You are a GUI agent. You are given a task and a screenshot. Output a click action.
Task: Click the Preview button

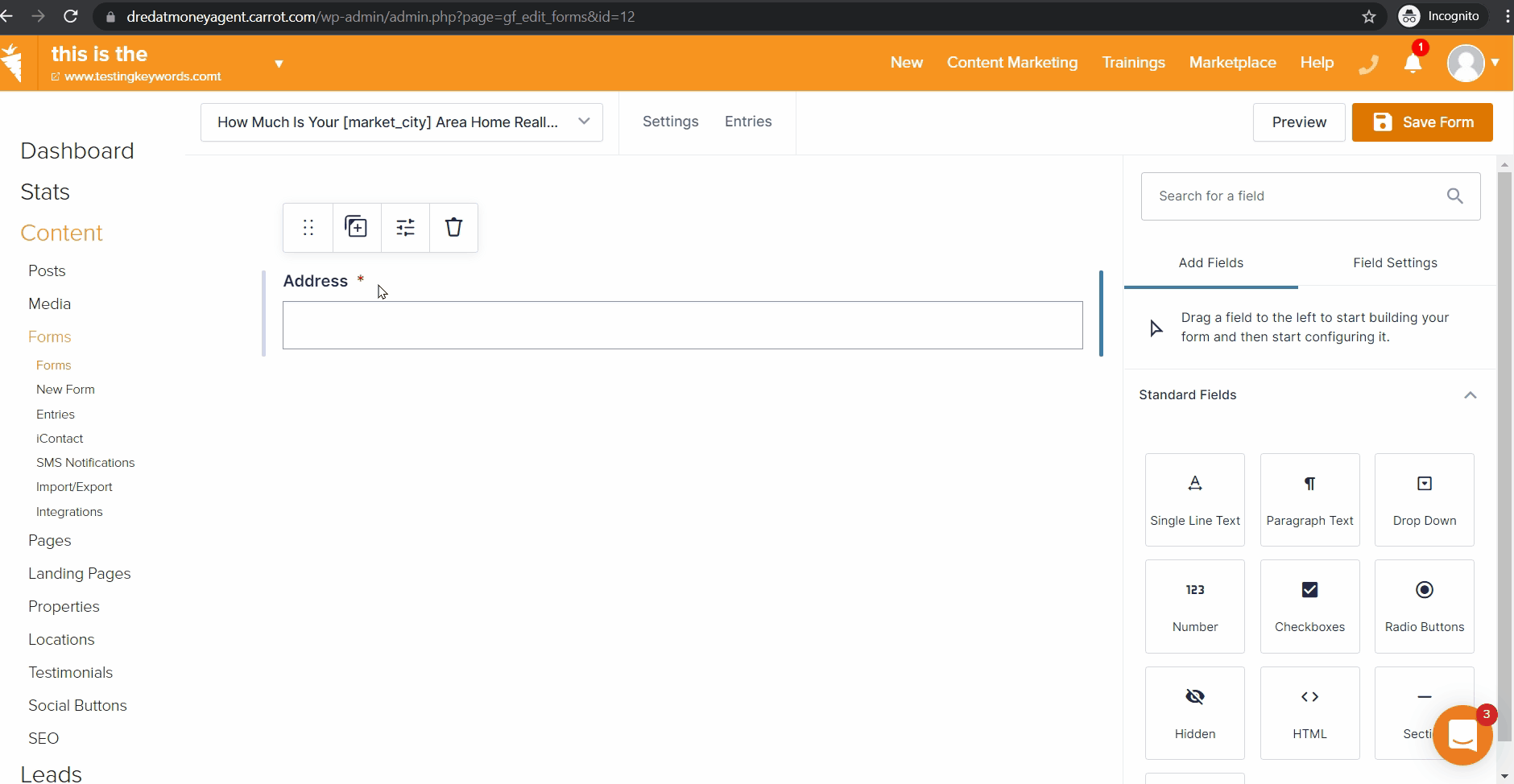coord(1299,122)
